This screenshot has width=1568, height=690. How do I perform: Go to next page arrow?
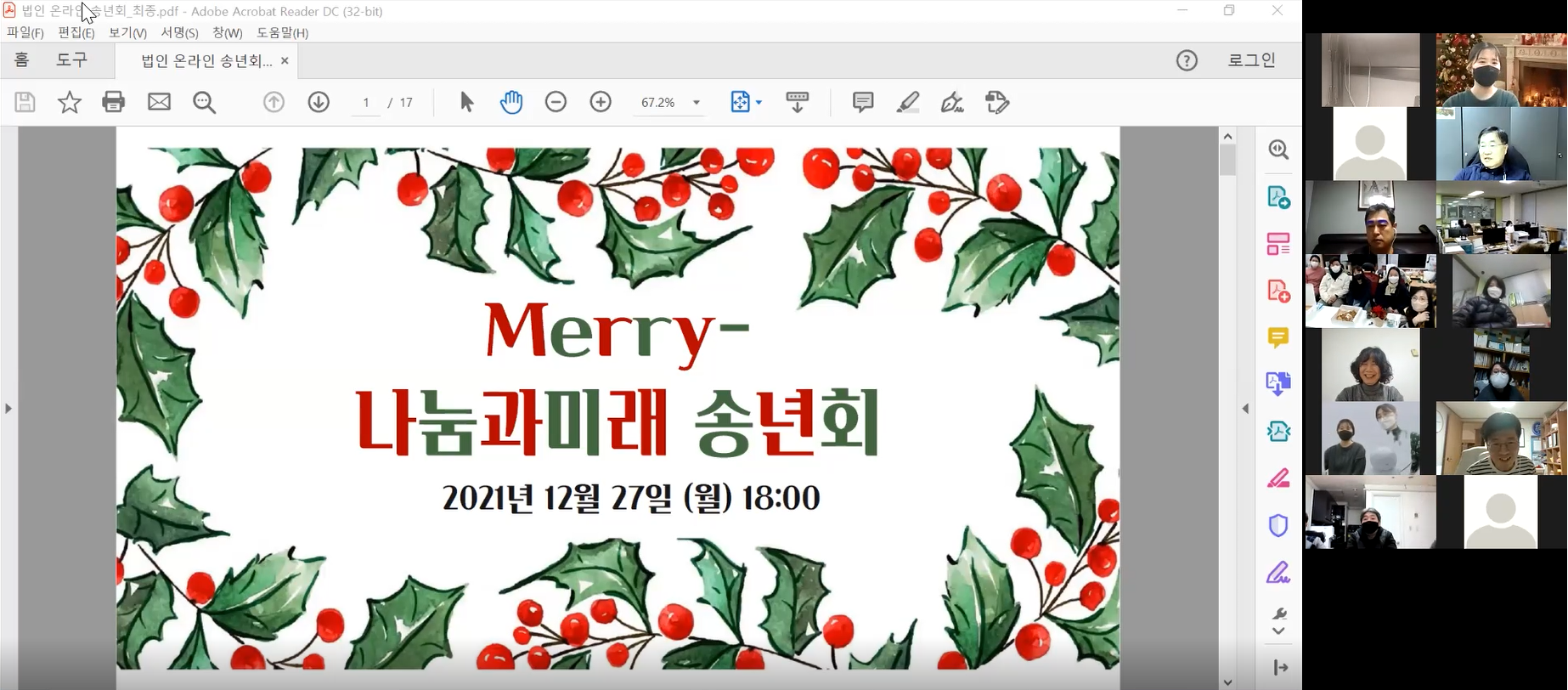click(319, 102)
